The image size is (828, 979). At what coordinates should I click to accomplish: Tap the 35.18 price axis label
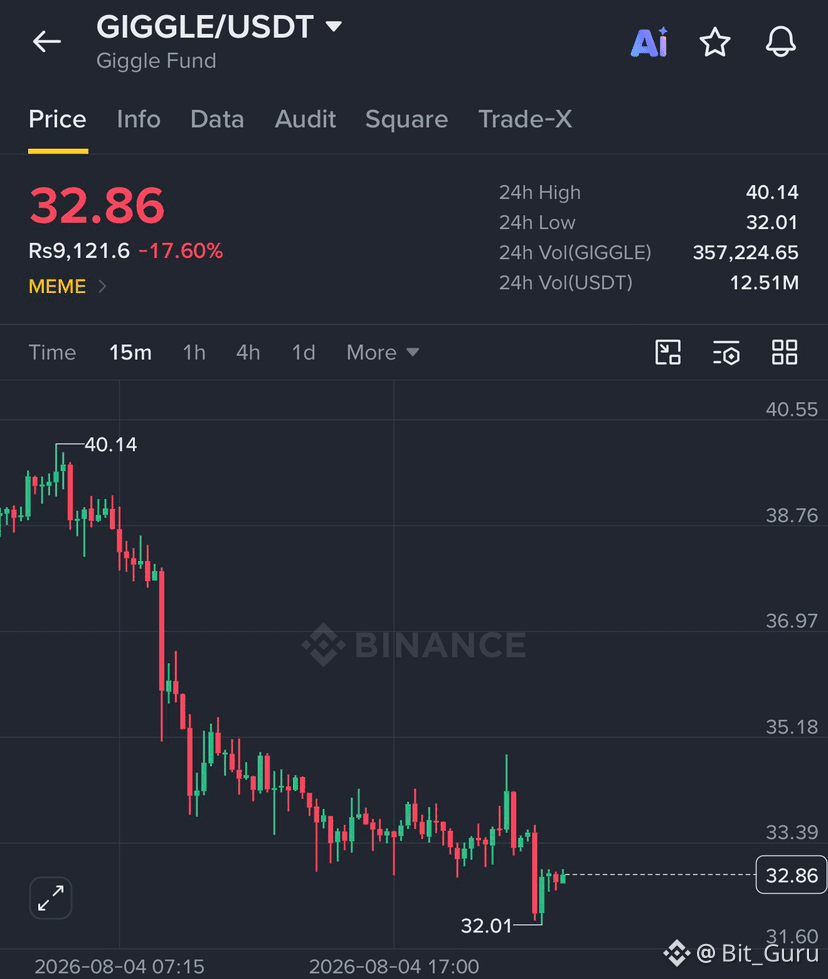point(792,727)
